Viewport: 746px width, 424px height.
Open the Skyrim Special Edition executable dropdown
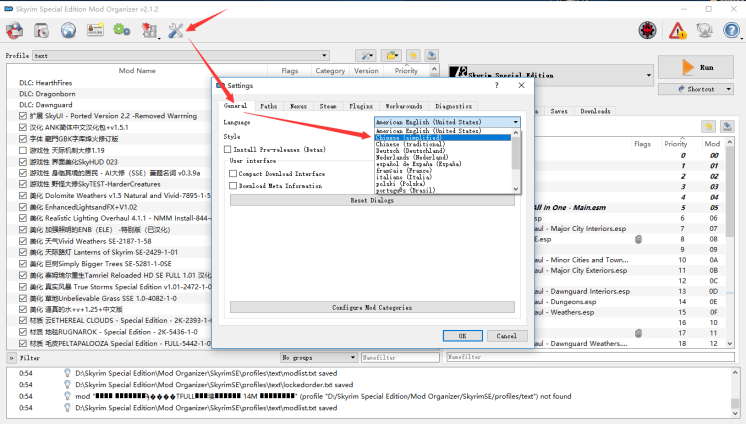(551, 75)
